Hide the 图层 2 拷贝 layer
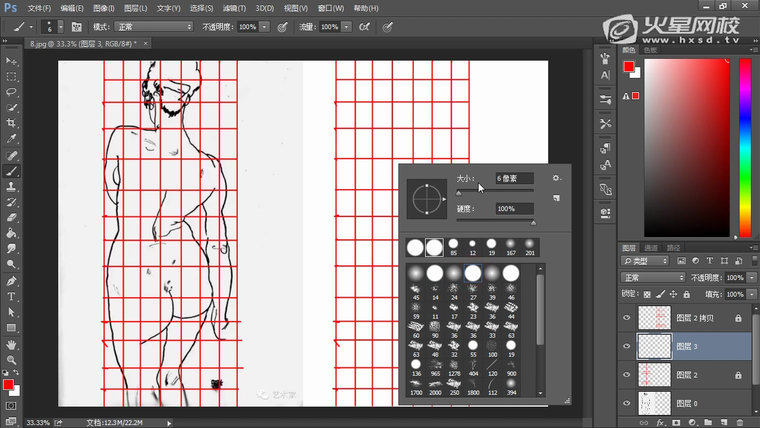Viewport: 760px width, 428px height. (627, 317)
